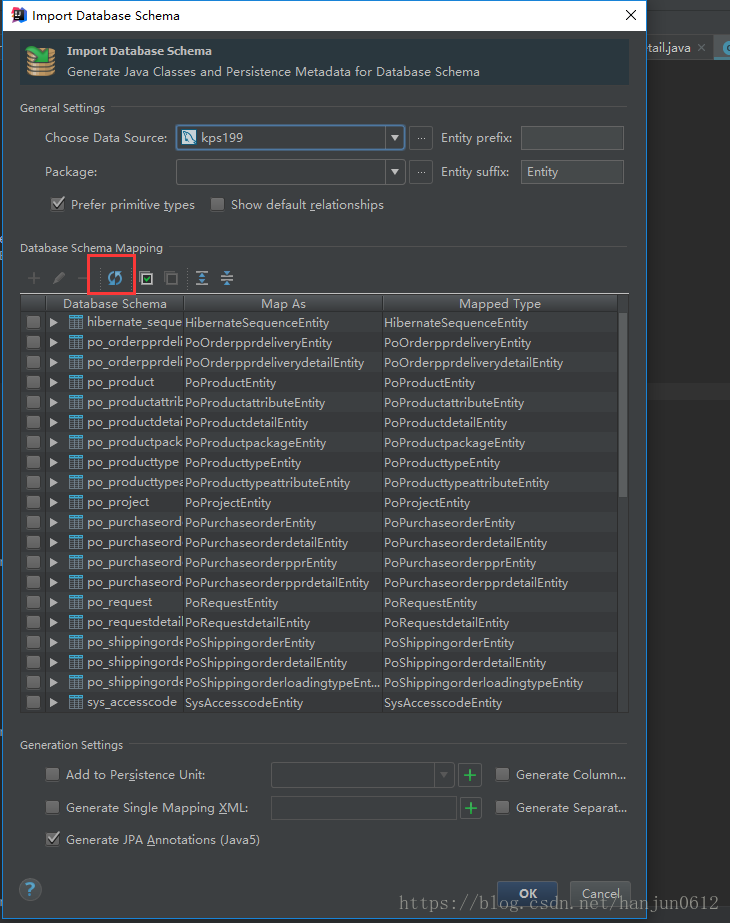Close the Import Database Schema dialog

tap(631, 15)
